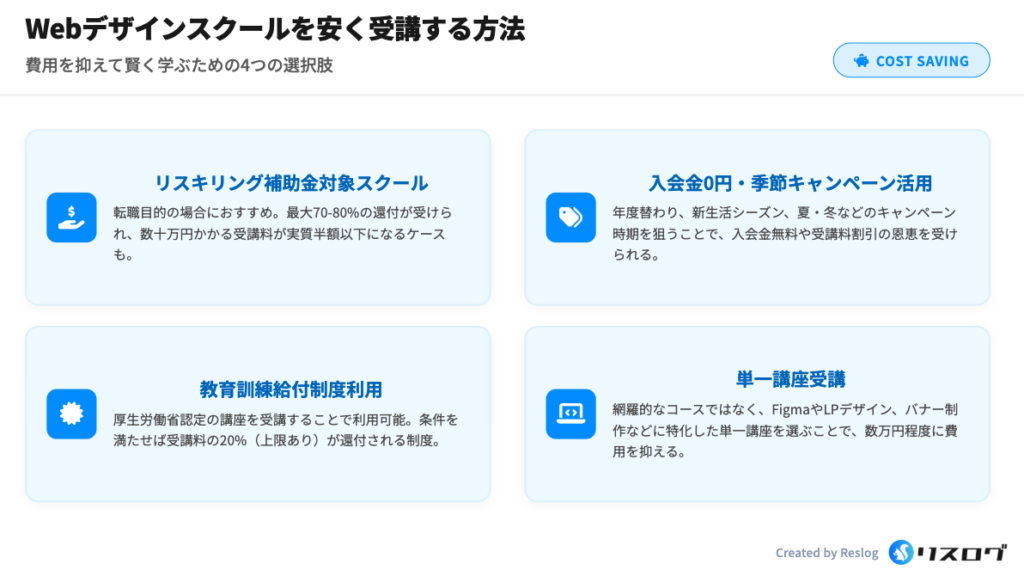Select the 単一講座受講 heading
This screenshot has width=1024, height=570.
tap(790, 380)
